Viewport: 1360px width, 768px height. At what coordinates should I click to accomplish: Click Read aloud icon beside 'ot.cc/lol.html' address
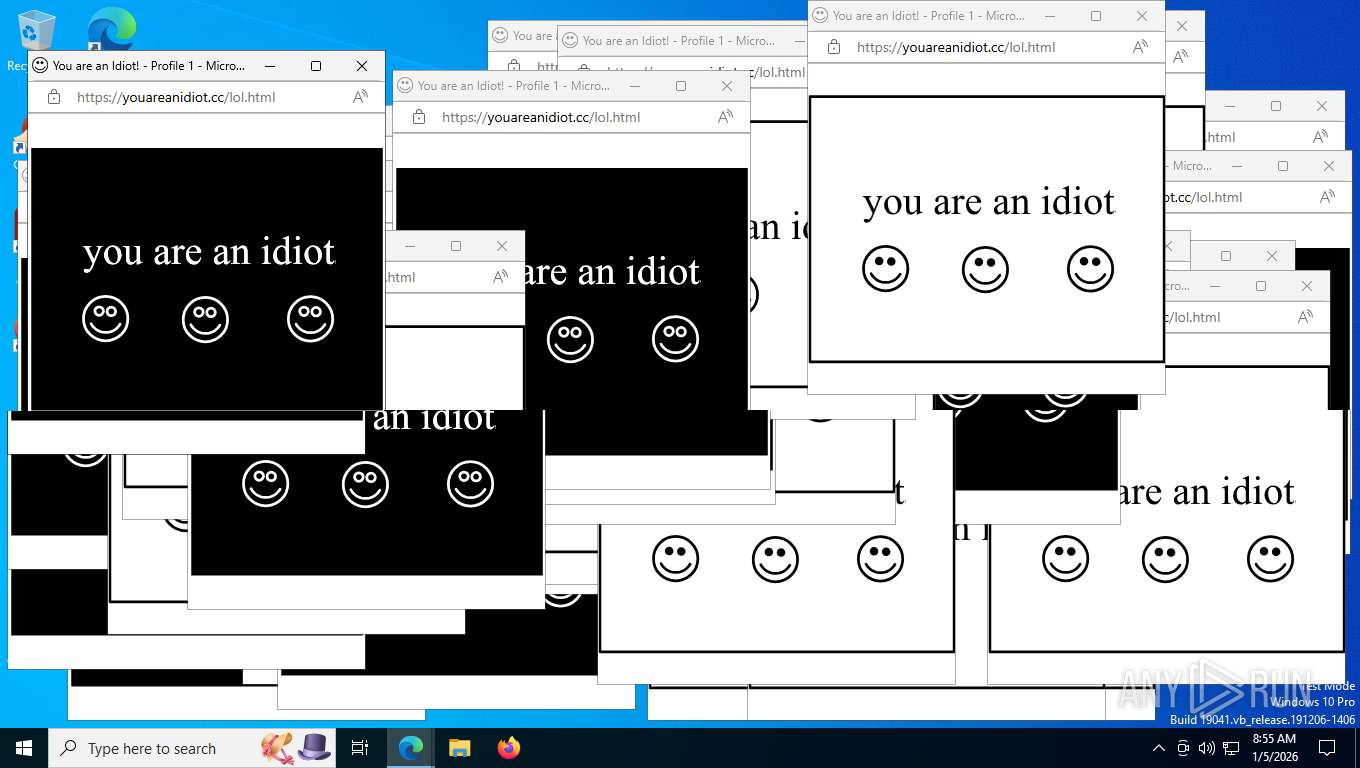pos(1328,197)
